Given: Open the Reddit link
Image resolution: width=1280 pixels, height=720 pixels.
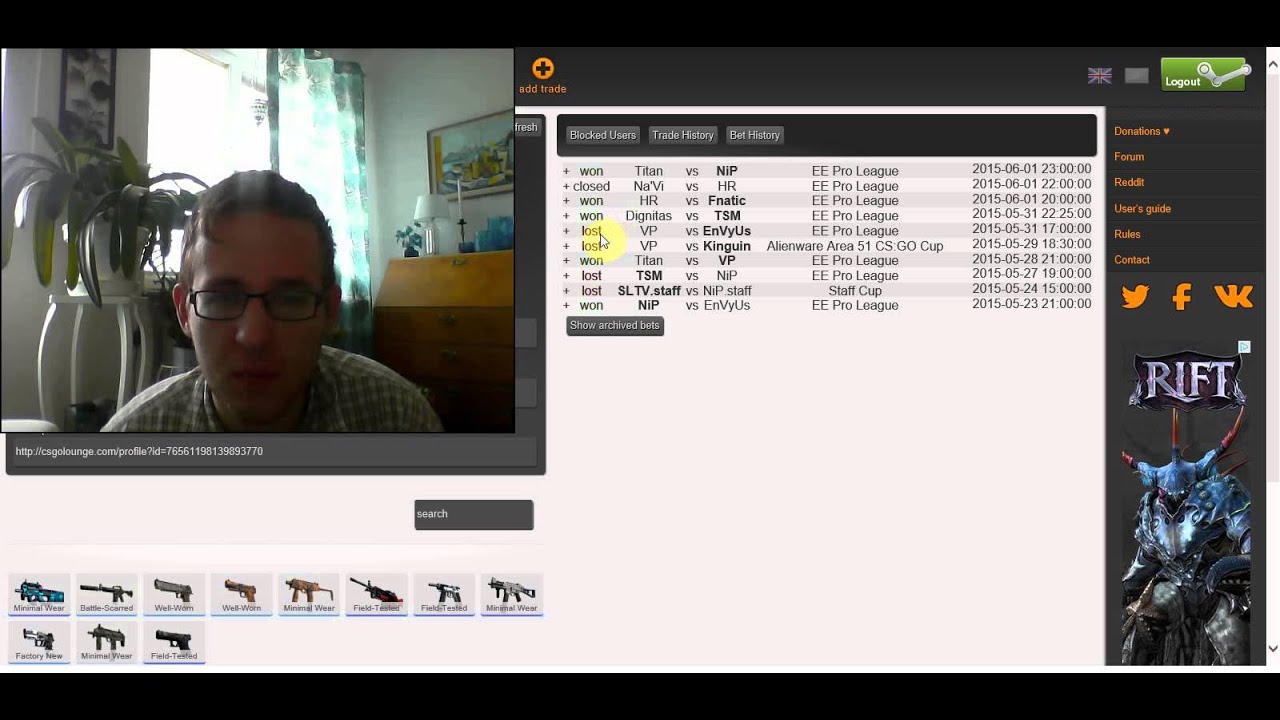Looking at the screenshot, I should (1129, 182).
